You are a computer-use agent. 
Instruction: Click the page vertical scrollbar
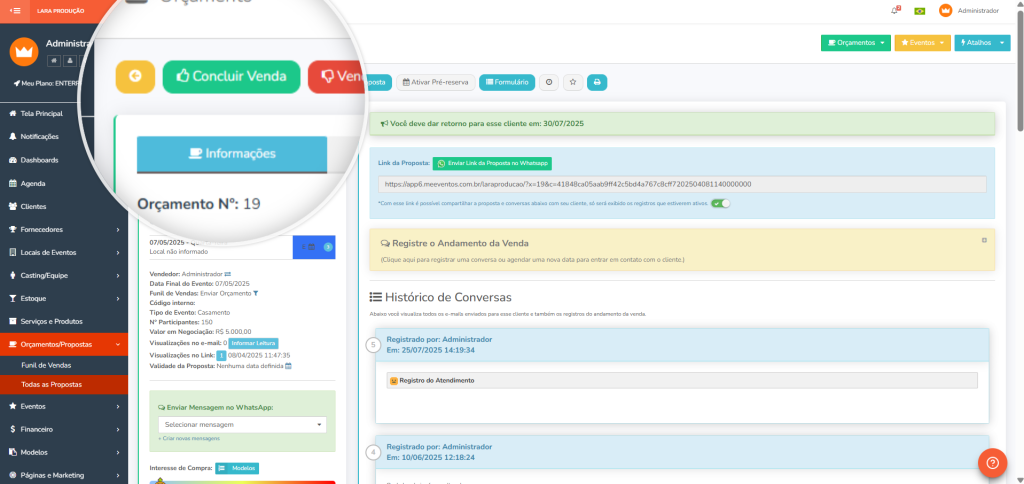click(x=1020, y=69)
